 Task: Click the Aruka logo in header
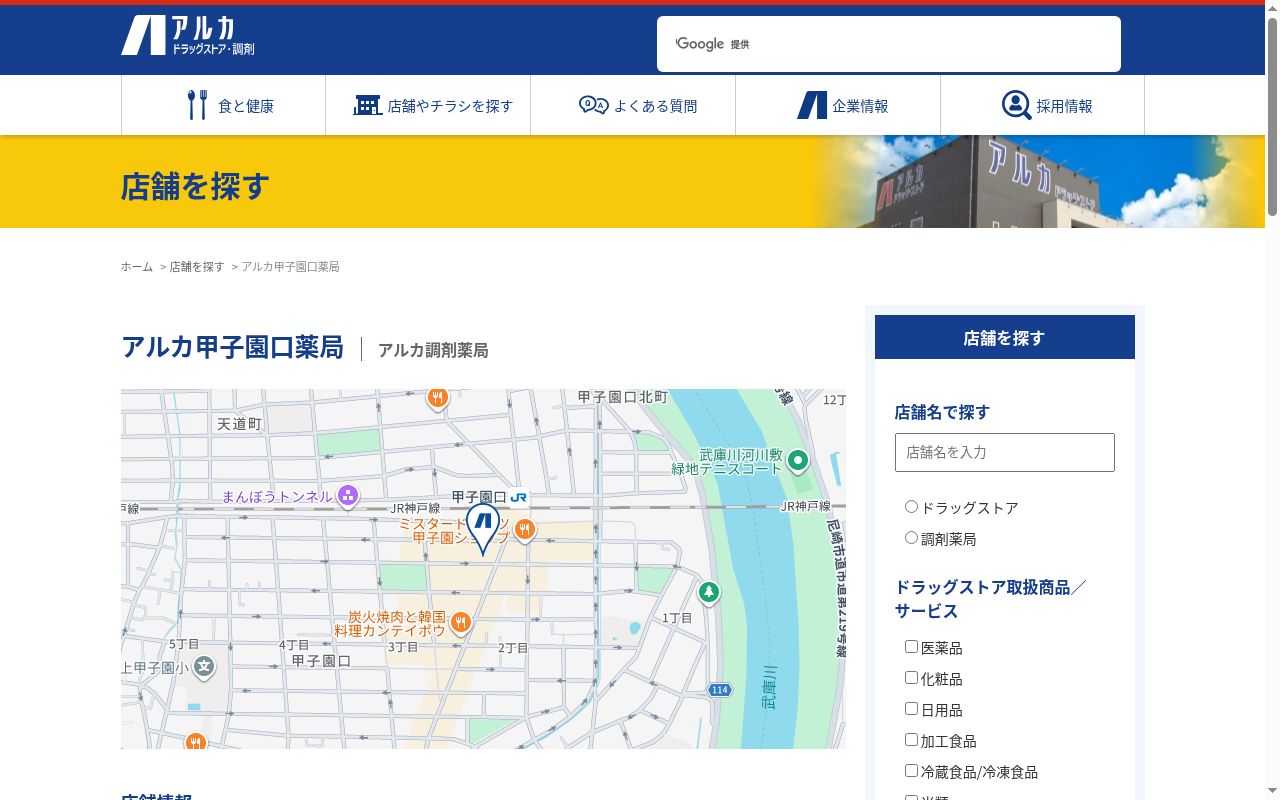(188, 36)
